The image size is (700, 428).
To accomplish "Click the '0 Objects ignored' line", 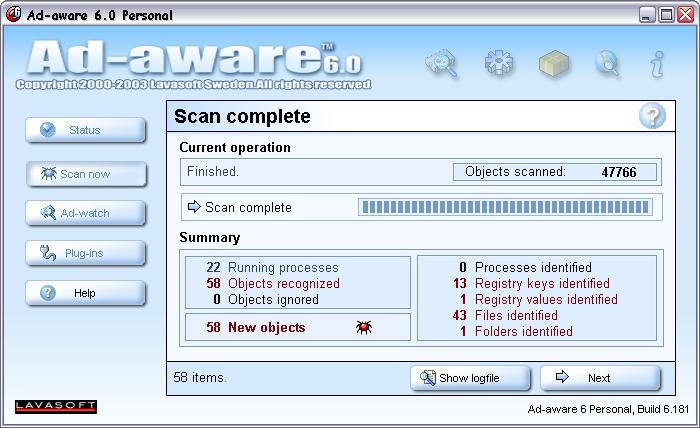I will pyautogui.click(x=266, y=299).
